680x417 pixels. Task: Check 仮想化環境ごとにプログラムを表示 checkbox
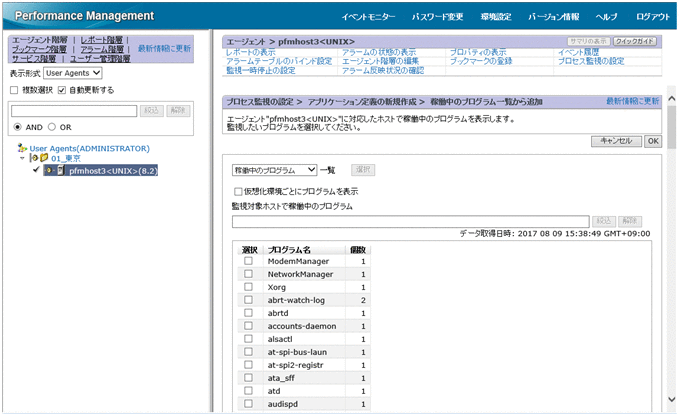coord(238,191)
